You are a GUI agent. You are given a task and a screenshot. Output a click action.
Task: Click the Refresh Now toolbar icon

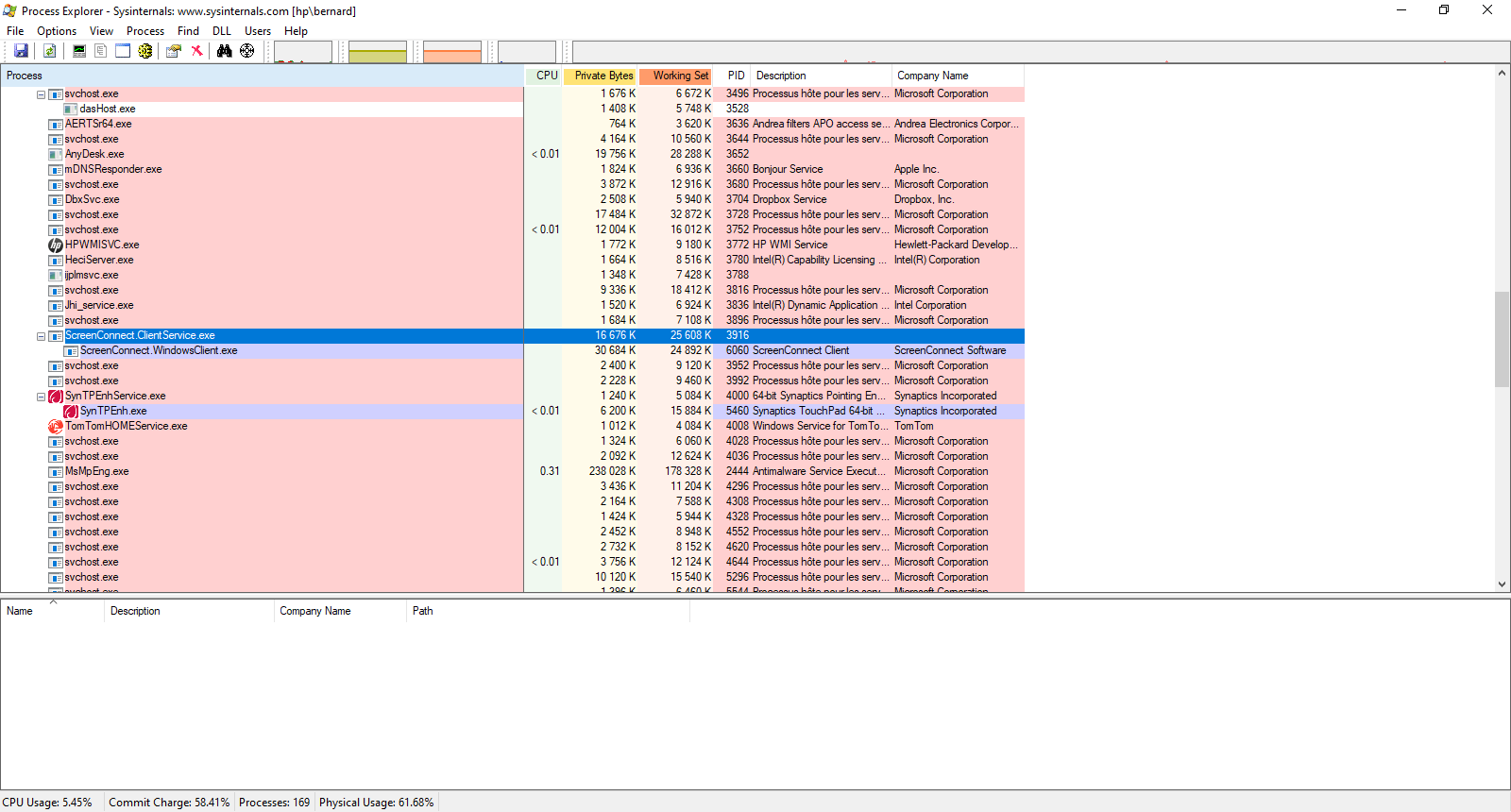click(49, 51)
